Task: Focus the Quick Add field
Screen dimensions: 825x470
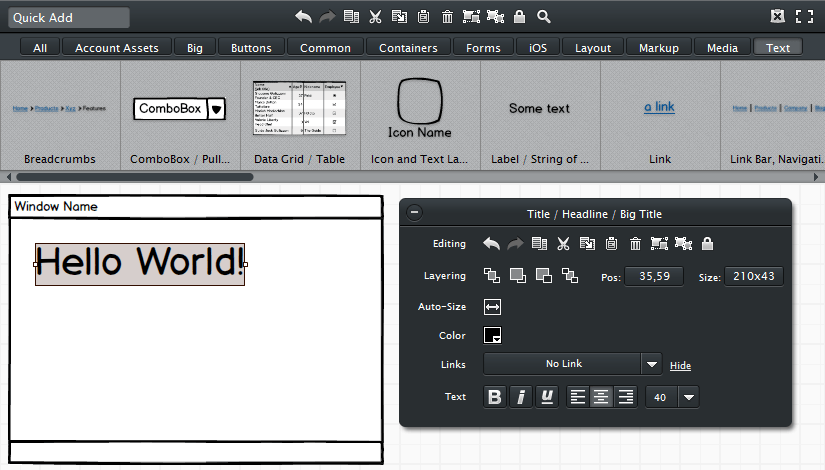Action: (69, 17)
